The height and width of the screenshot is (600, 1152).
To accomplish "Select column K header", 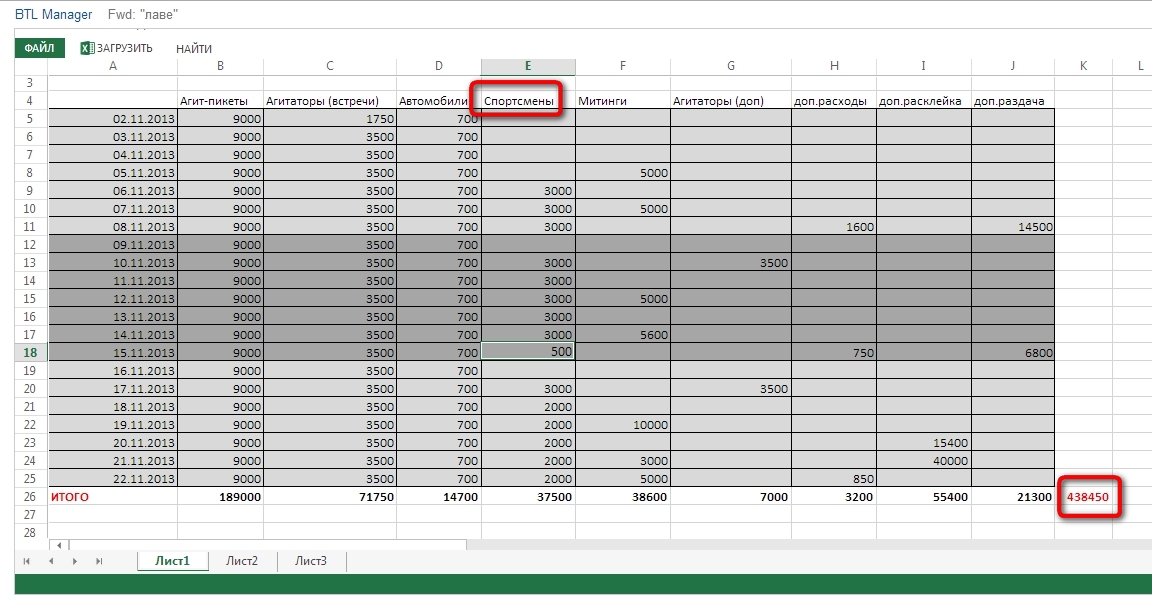I will pyautogui.click(x=1083, y=66).
